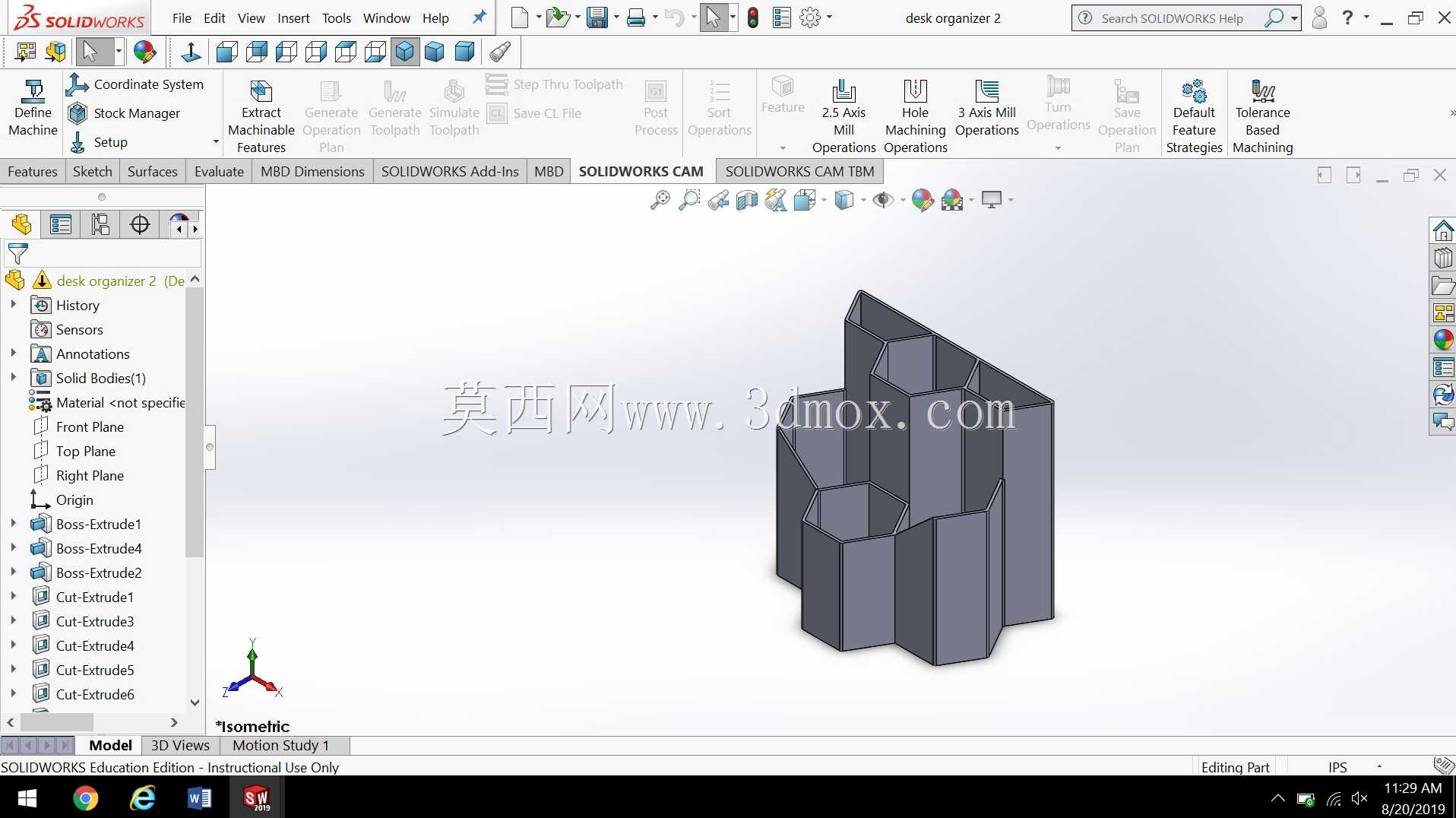Switch to SOLIDWORKS CAM TBM tab
The image size is (1456, 818).
(799, 172)
